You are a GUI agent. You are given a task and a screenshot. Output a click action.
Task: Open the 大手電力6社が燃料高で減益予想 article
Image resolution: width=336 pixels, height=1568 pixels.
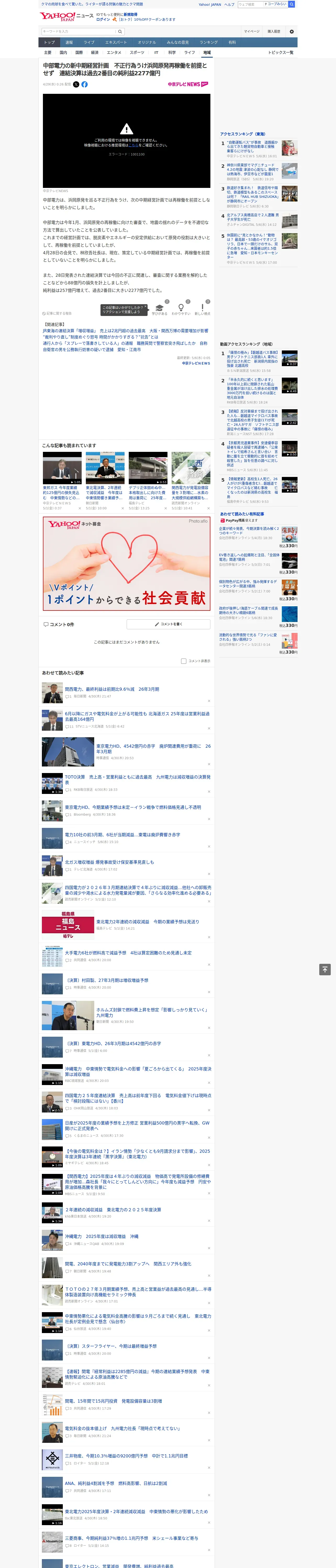(128, 953)
